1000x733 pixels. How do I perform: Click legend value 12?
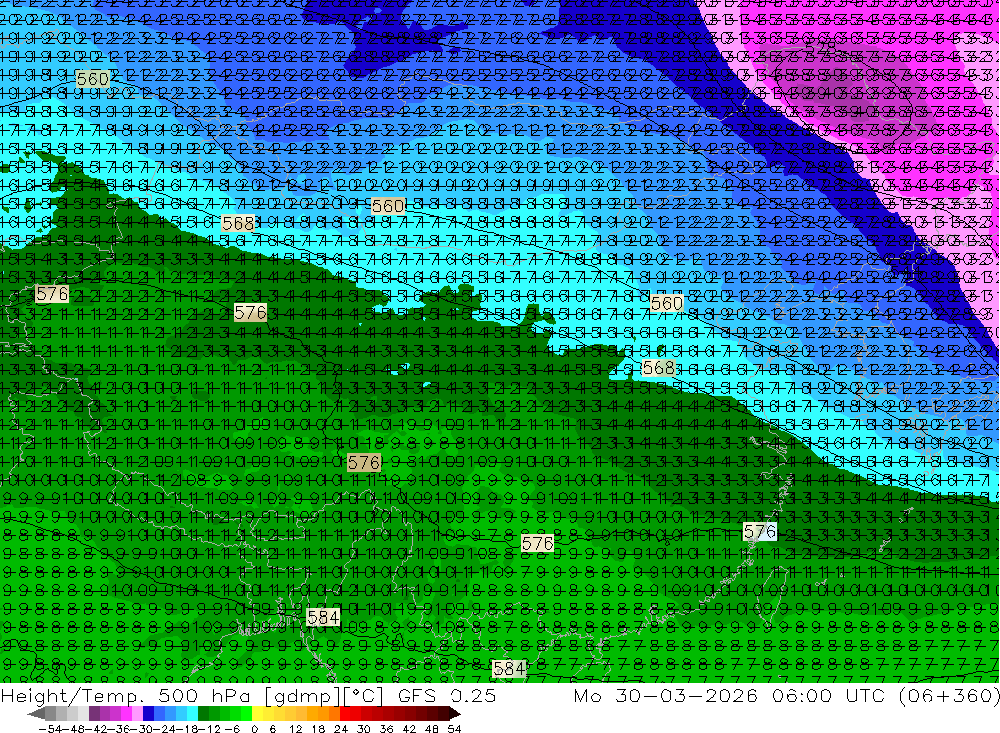click(296, 729)
